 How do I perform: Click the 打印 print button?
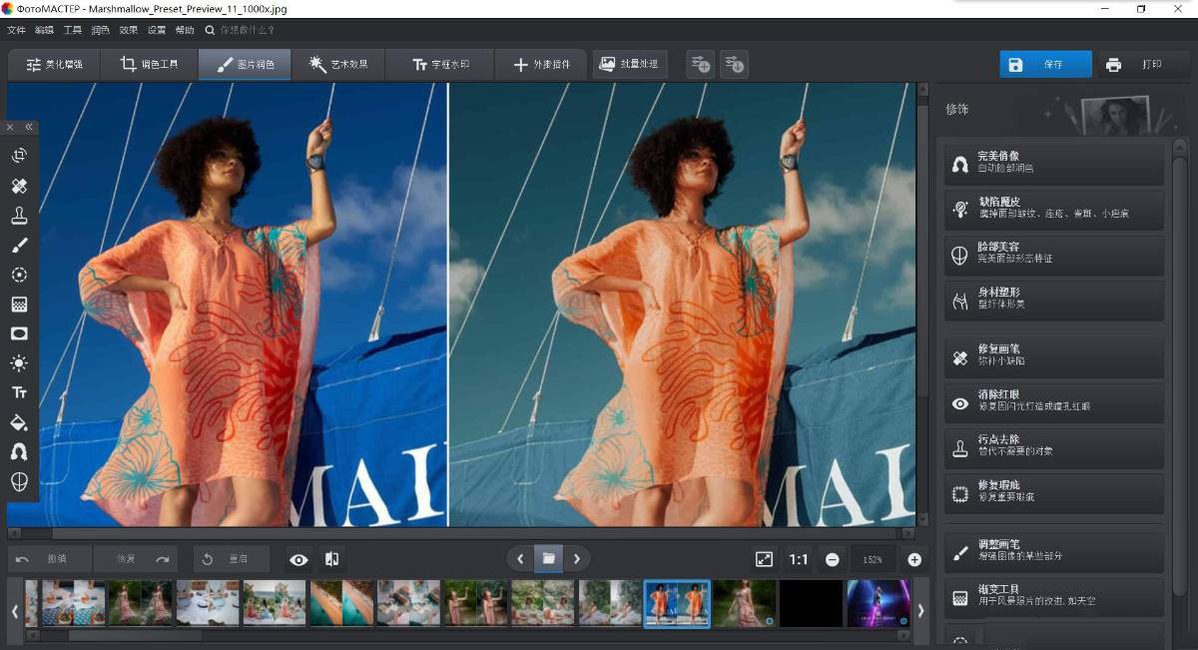pyautogui.click(x=1141, y=65)
